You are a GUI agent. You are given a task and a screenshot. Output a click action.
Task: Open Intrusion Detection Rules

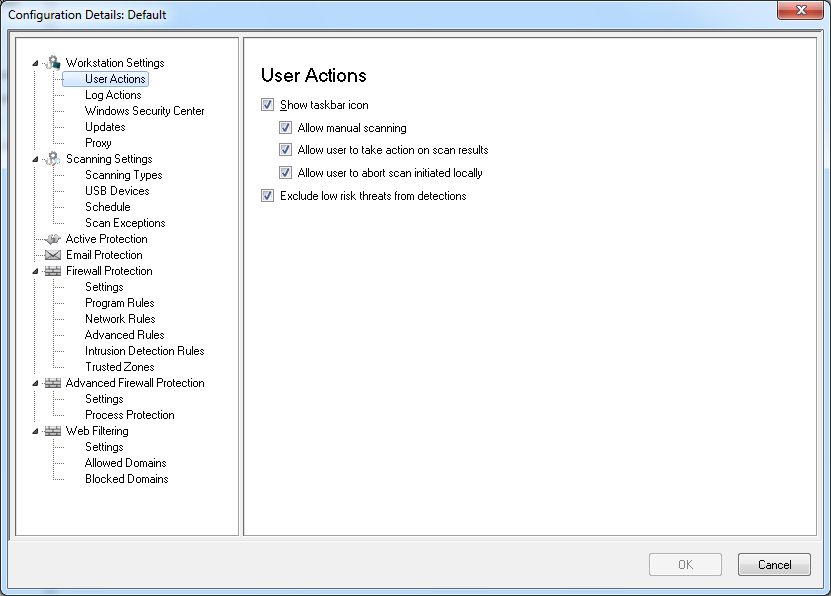coord(144,351)
